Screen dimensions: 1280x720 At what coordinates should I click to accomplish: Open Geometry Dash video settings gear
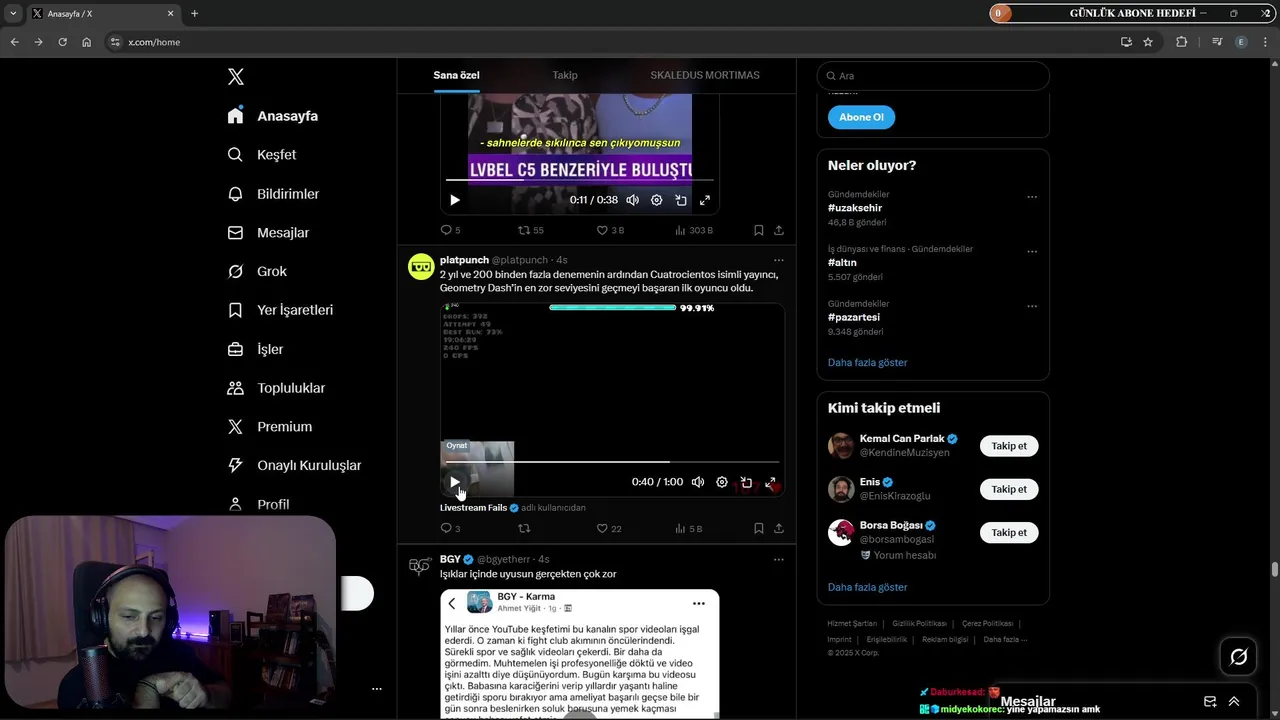pyautogui.click(x=722, y=482)
